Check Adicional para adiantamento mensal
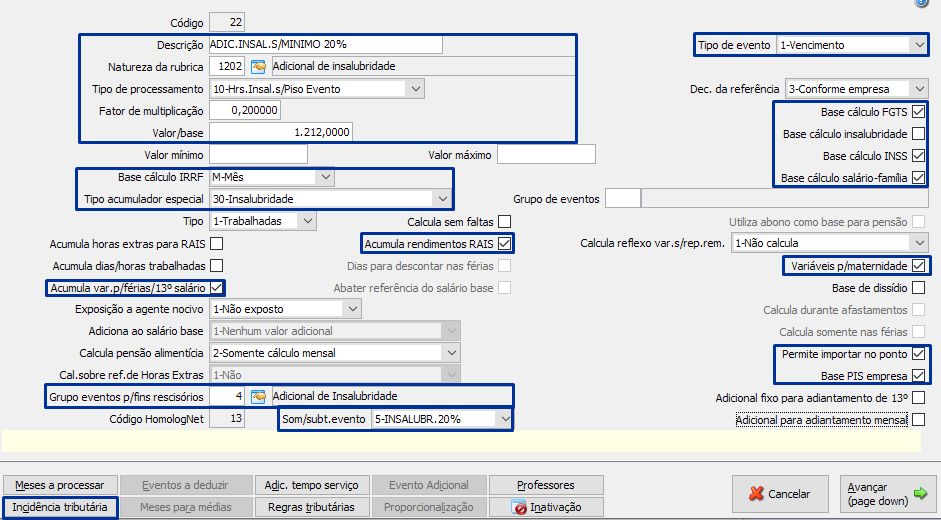Image resolution: width=941 pixels, height=520 pixels. pos(918,420)
